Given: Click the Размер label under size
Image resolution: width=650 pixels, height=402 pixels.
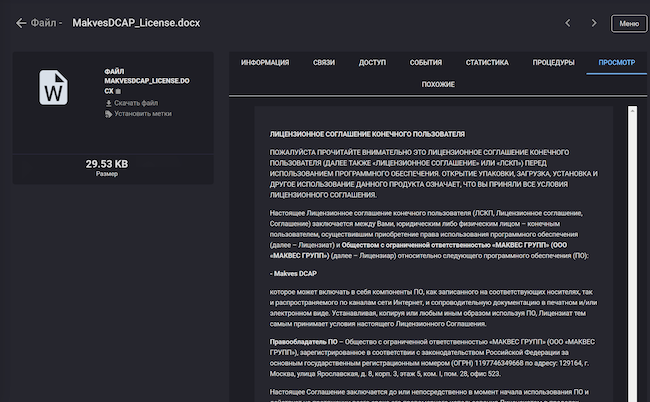Looking at the screenshot, I should [107, 174].
